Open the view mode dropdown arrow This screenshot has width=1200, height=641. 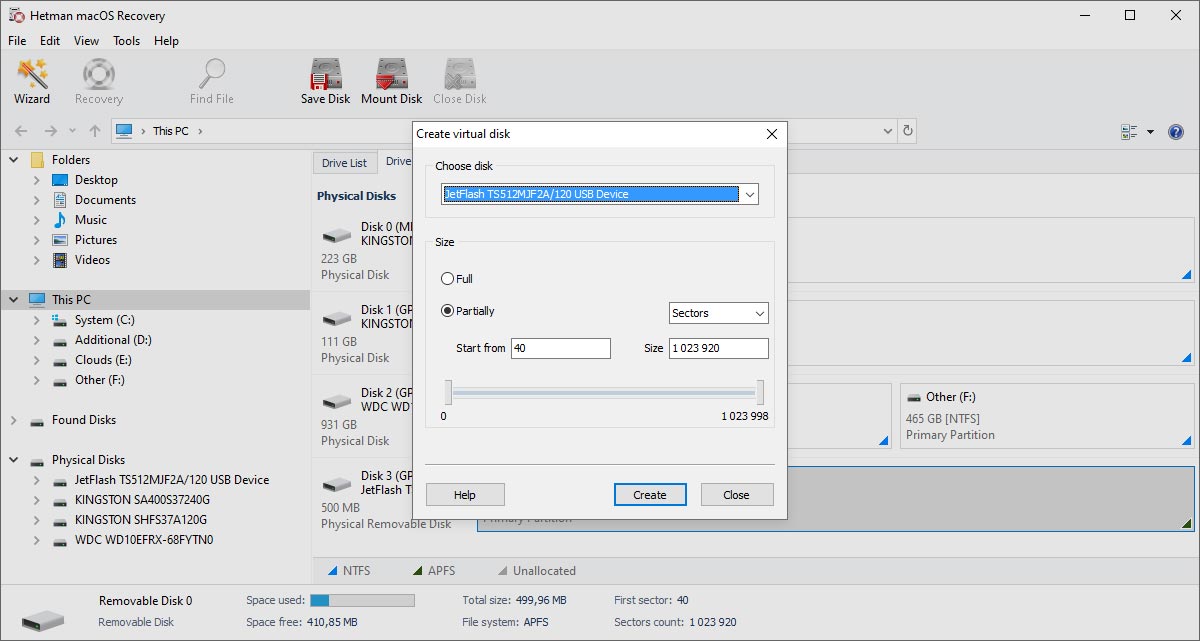pos(1150,132)
